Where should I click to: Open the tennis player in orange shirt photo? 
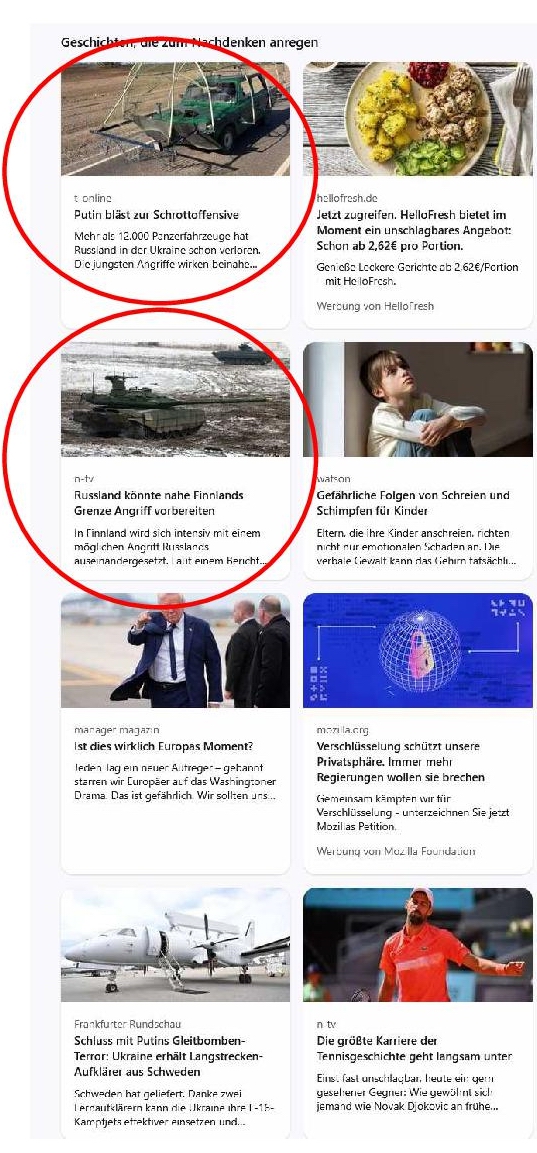coord(418,945)
